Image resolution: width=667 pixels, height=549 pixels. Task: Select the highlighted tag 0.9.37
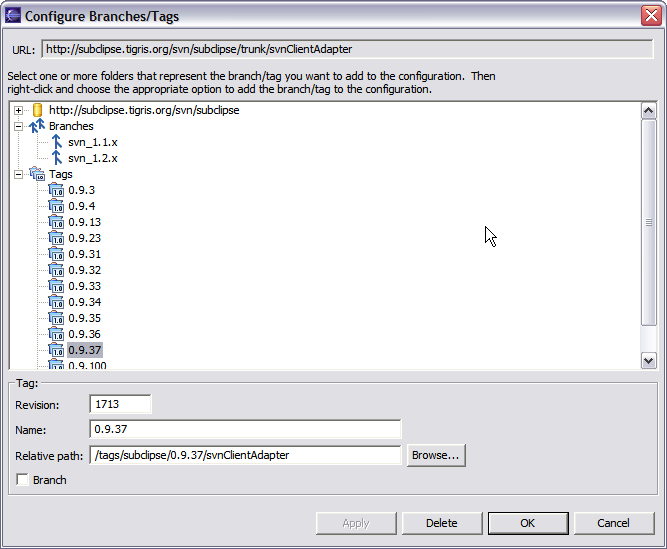(x=85, y=350)
